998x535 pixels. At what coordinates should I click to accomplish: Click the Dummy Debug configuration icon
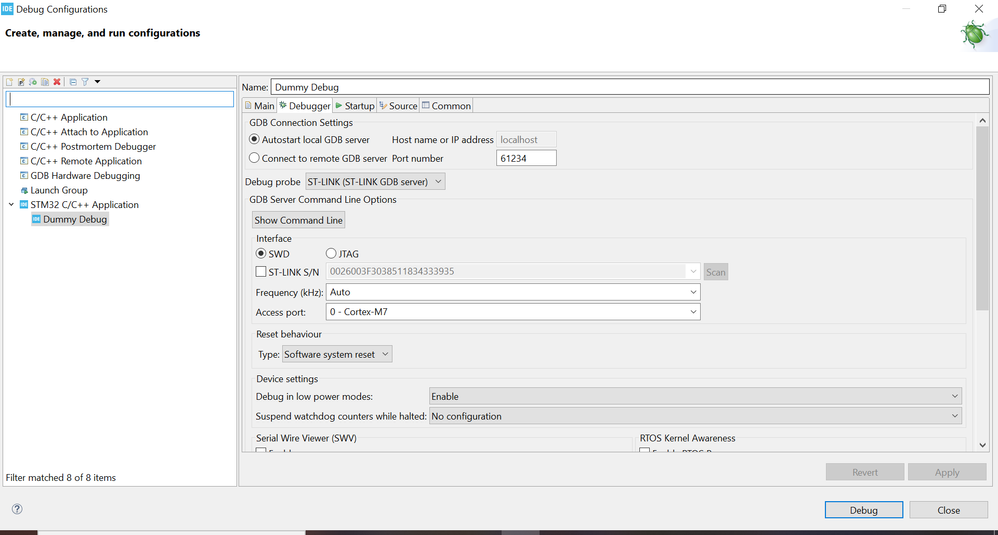tap(36, 219)
